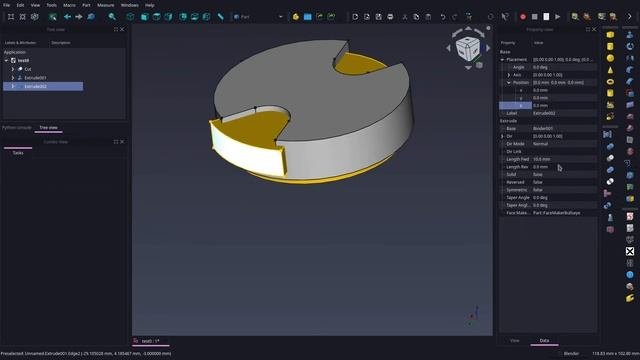Click the undo arrow icon

(443, 17)
